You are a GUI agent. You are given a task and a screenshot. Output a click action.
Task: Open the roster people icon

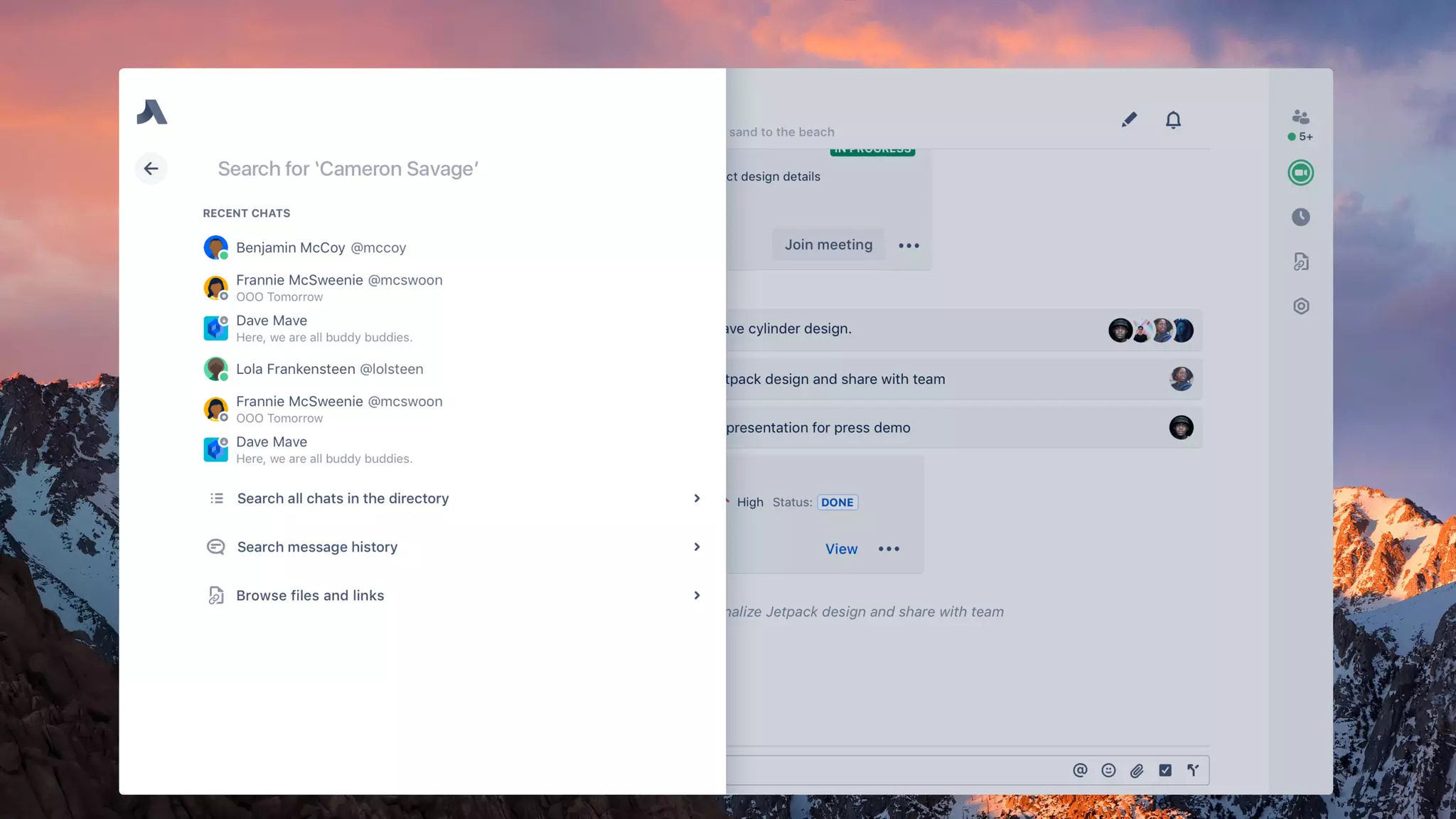[x=1300, y=117]
